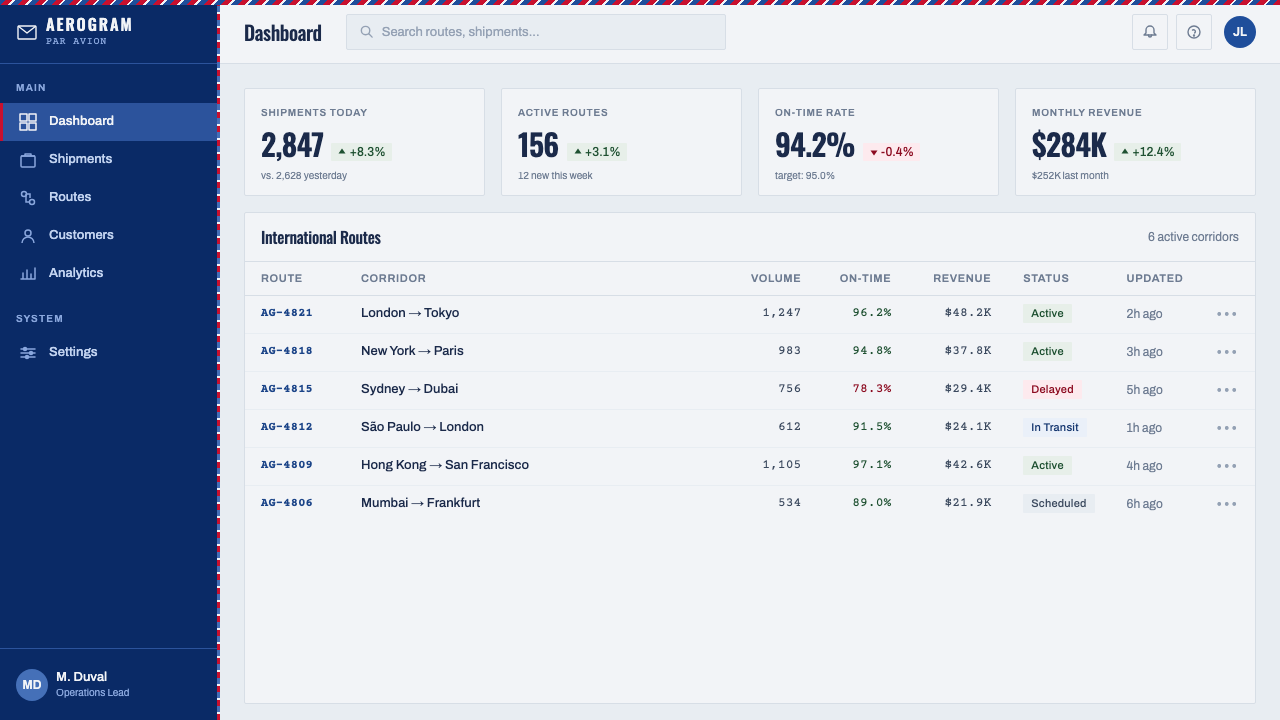This screenshot has width=1280, height=720.
Task: Sort by the On-Time column header
Action: coord(865,279)
